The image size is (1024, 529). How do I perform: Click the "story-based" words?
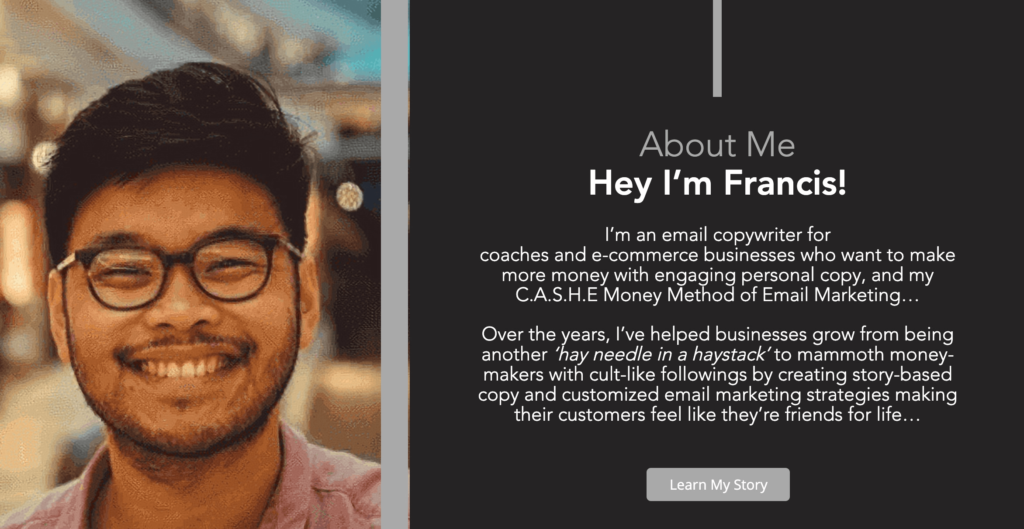coord(904,375)
